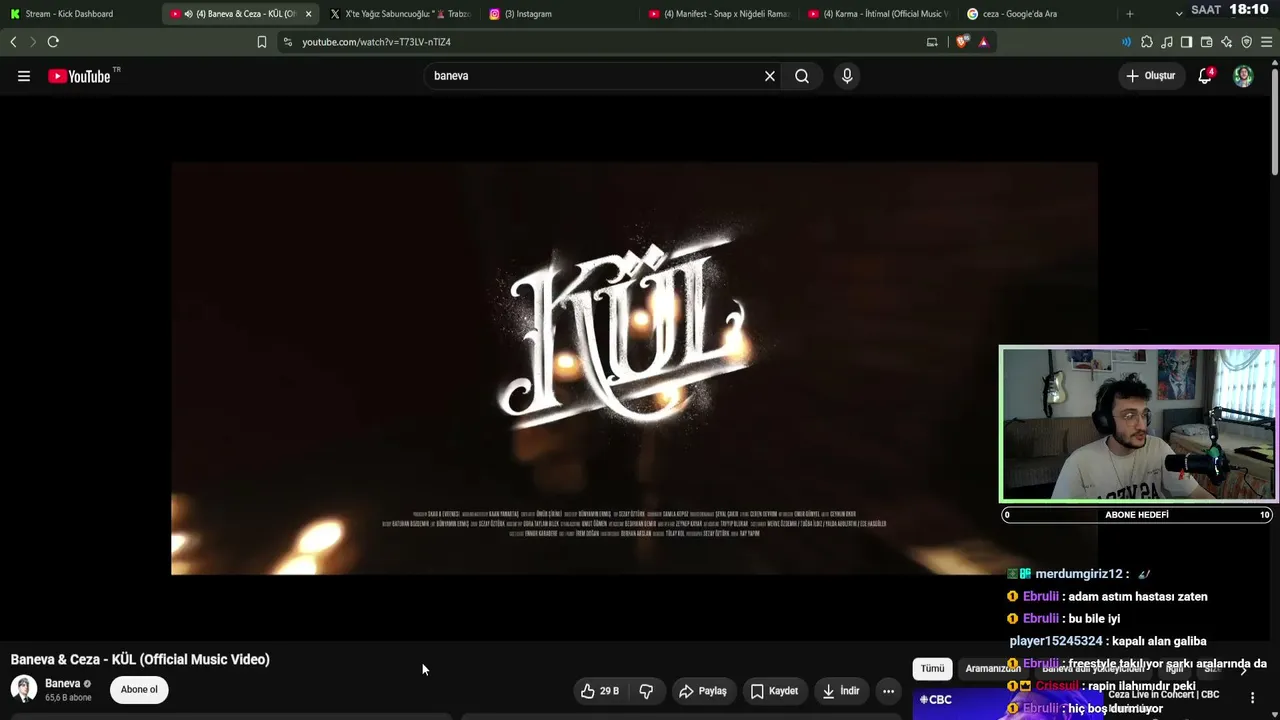The height and width of the screenshot is (720, 1280).
Task: Click the address bar URL
Action: pos(376,42)
